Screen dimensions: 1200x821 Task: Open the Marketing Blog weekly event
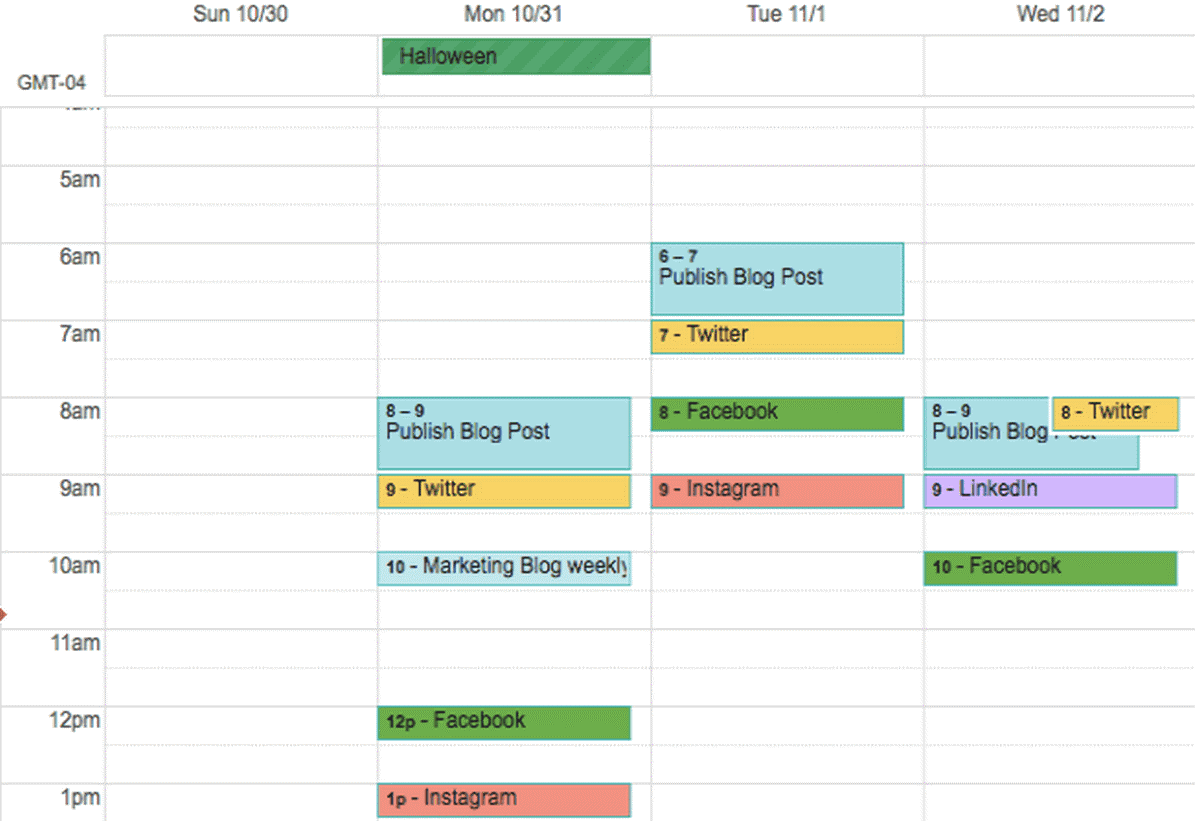coord(504,567)
